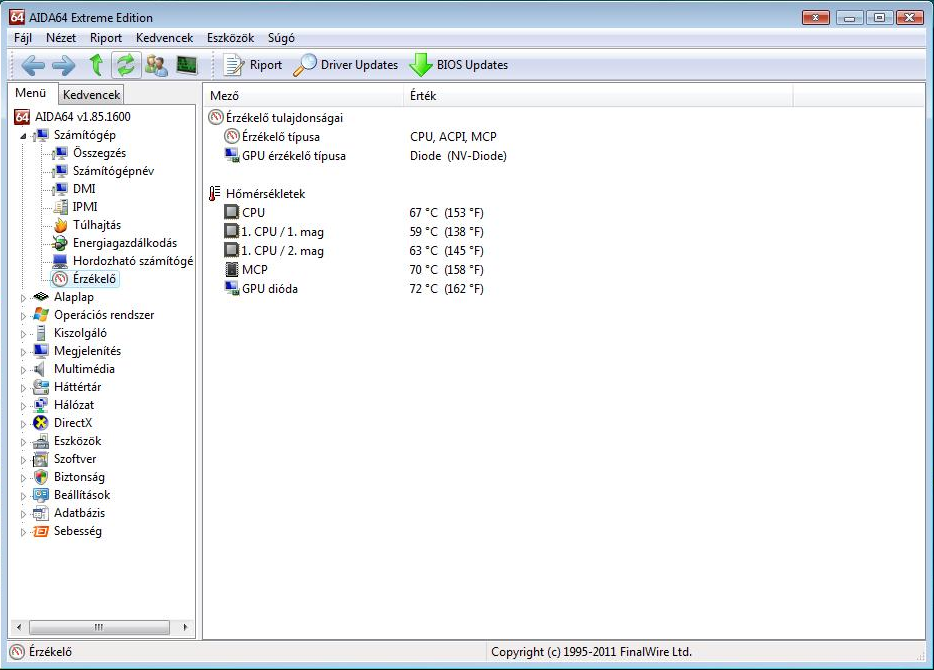Open the users icon in toolbar
The width and height of the screenshot is (934, 670).
(x=156, y=65)
